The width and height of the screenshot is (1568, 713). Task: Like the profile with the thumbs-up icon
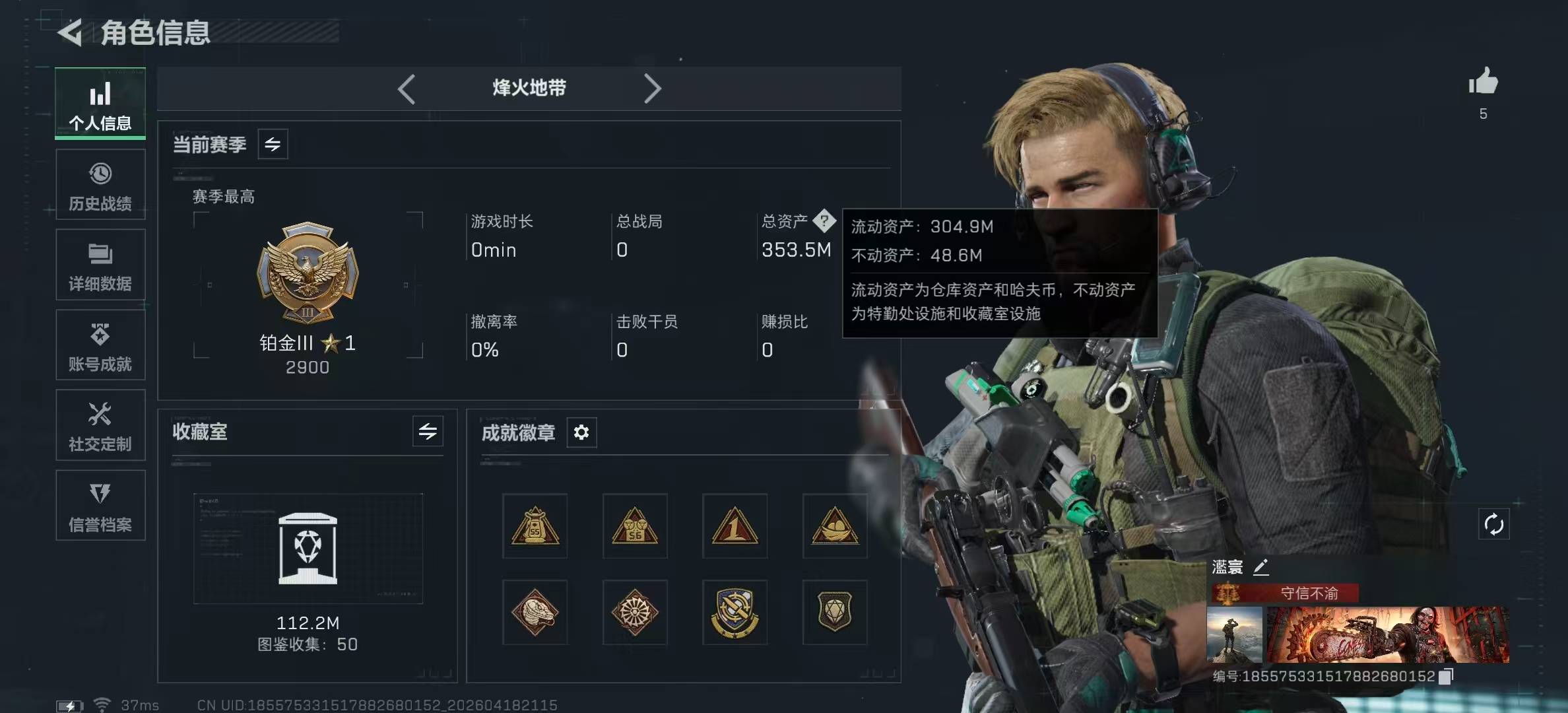pyautogui.click(x=1483, y=81)
